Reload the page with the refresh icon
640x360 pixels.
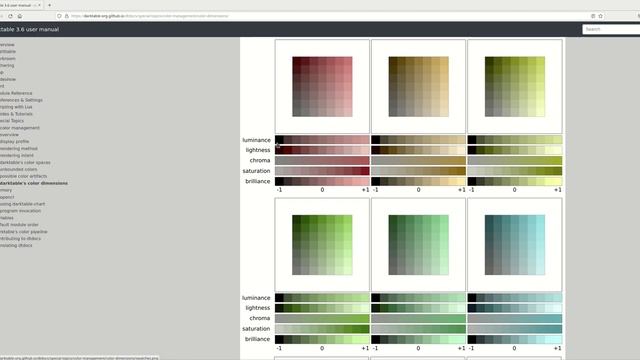tap(10, 16)
